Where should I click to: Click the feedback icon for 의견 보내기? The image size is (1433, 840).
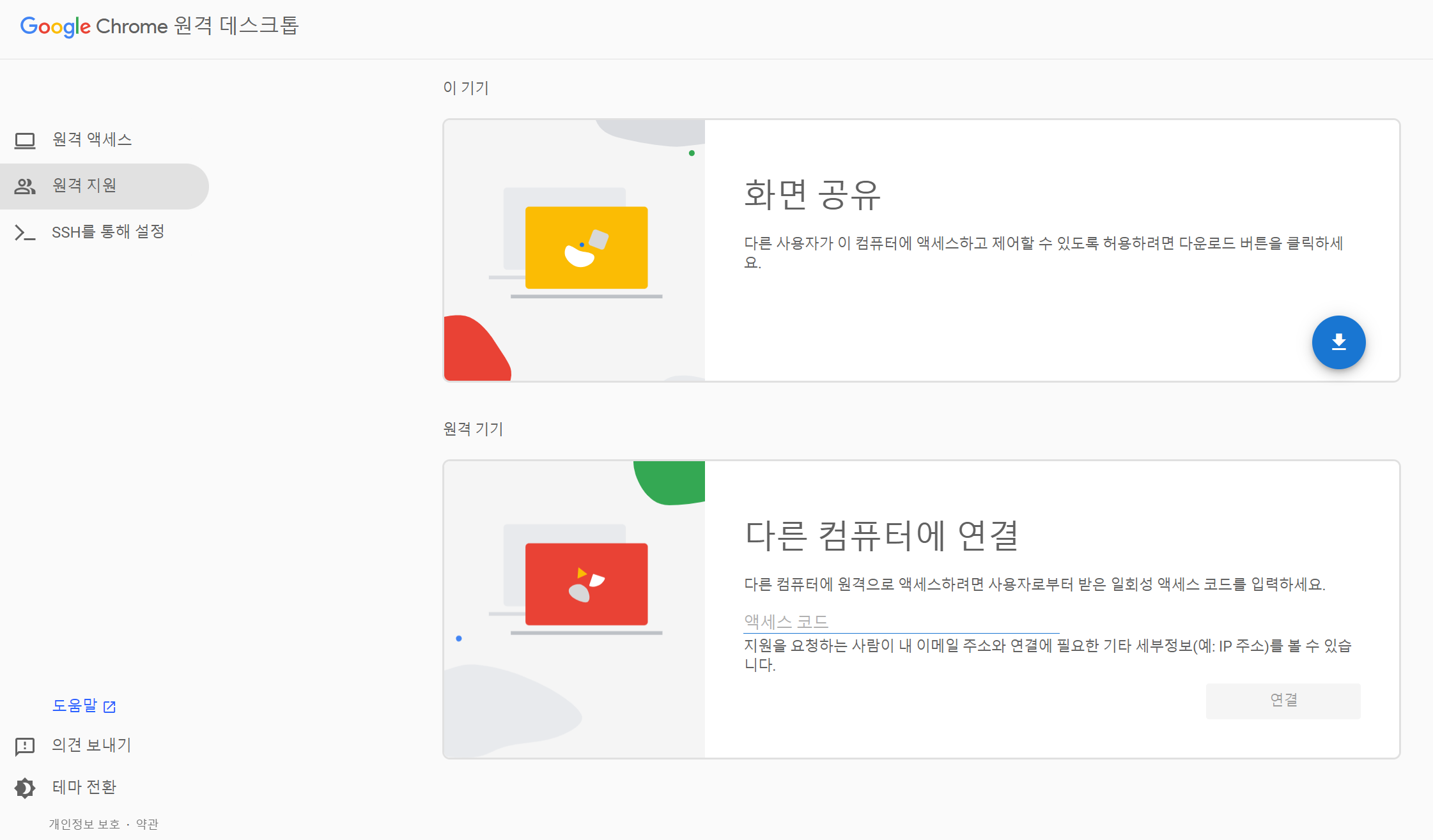point(25,745)
